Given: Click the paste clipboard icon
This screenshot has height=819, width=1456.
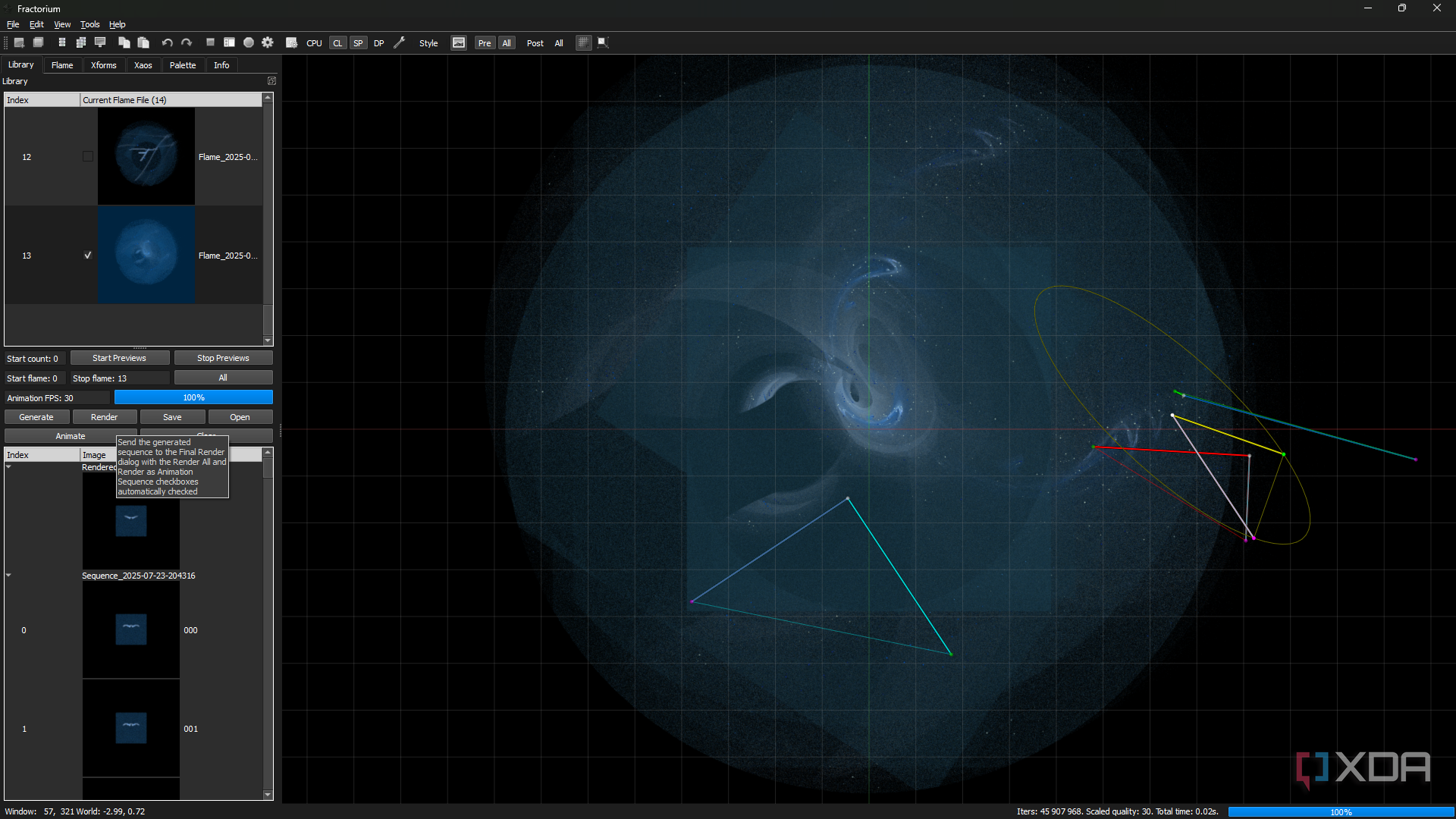Looking at the screenshot, I should point(143,43).
